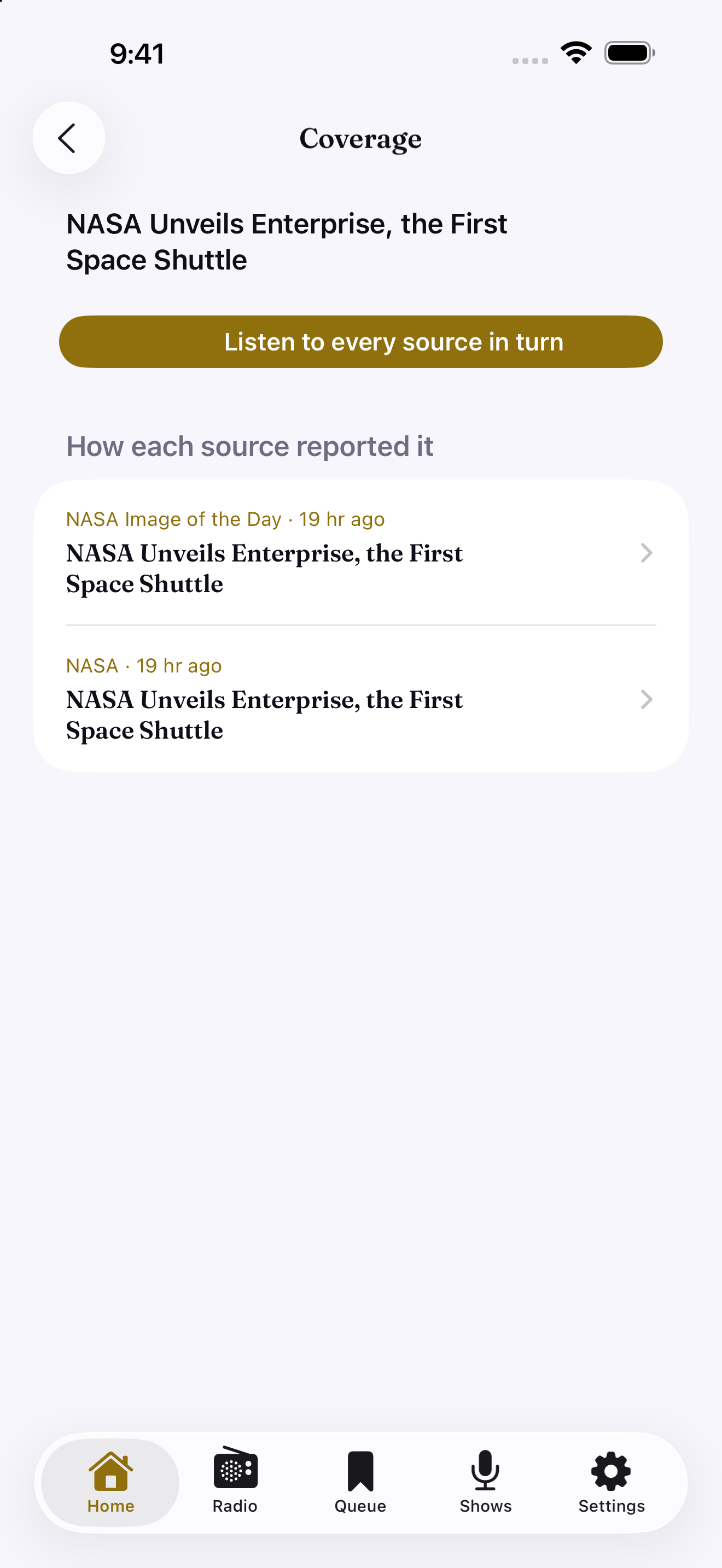Tap the battery status icon
722x1568 pixels.
(x=630, y=53)
